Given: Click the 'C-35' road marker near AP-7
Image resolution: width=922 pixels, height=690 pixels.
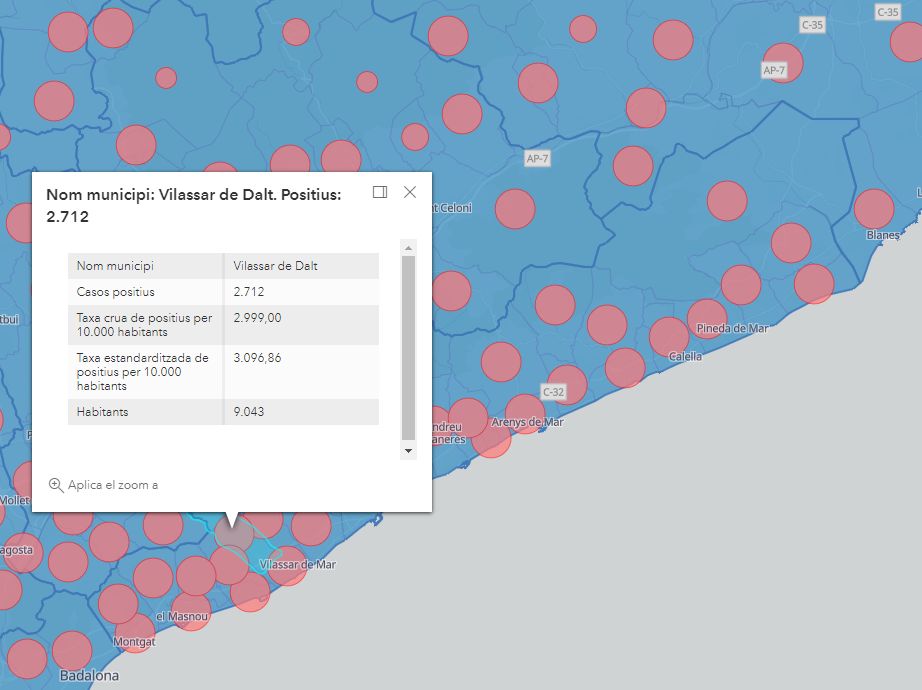Looking at the screenshot, I should pyautogui.click(x=812, y=25).
